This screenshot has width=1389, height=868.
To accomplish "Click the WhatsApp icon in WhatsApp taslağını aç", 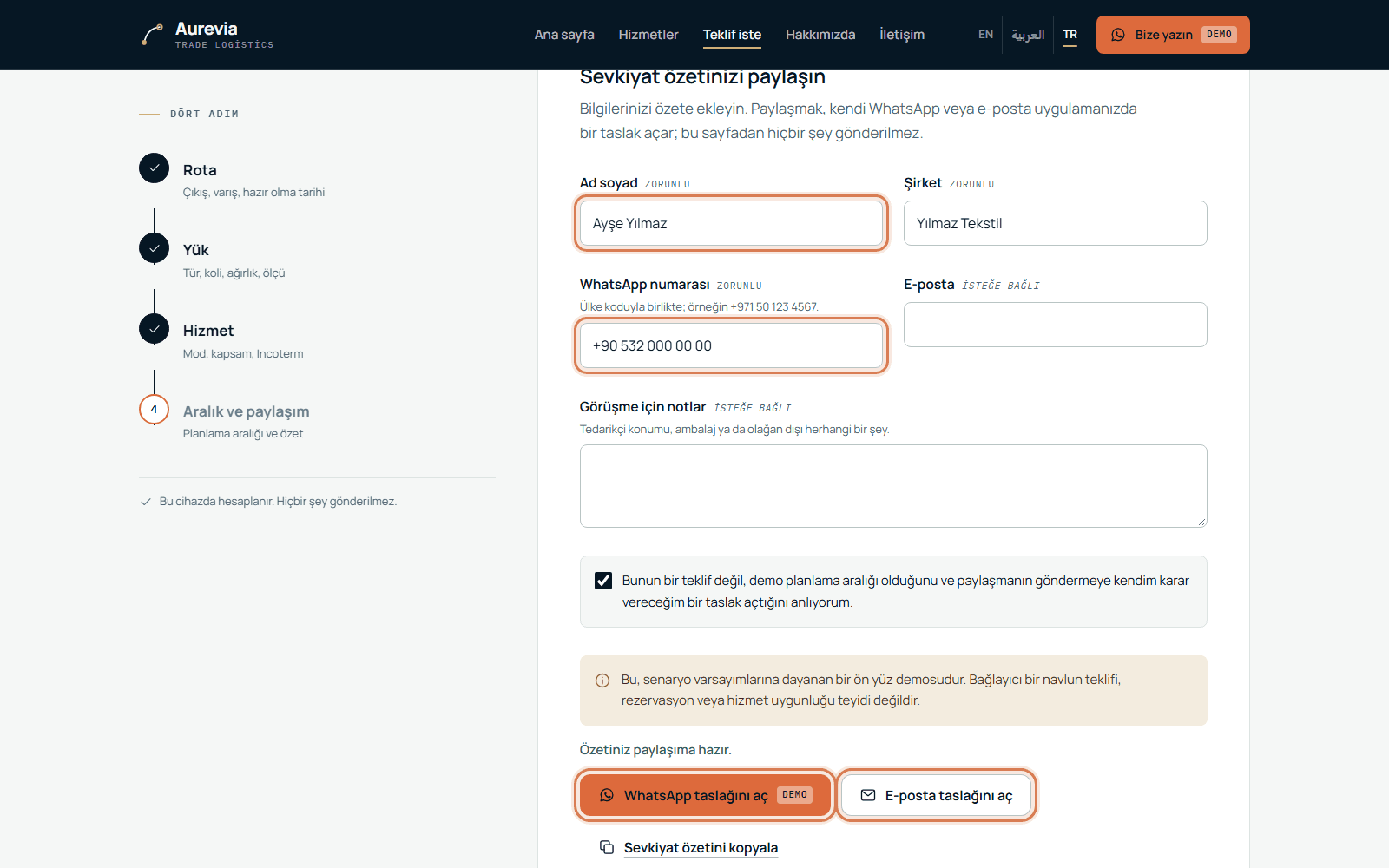I will point(607,795).
